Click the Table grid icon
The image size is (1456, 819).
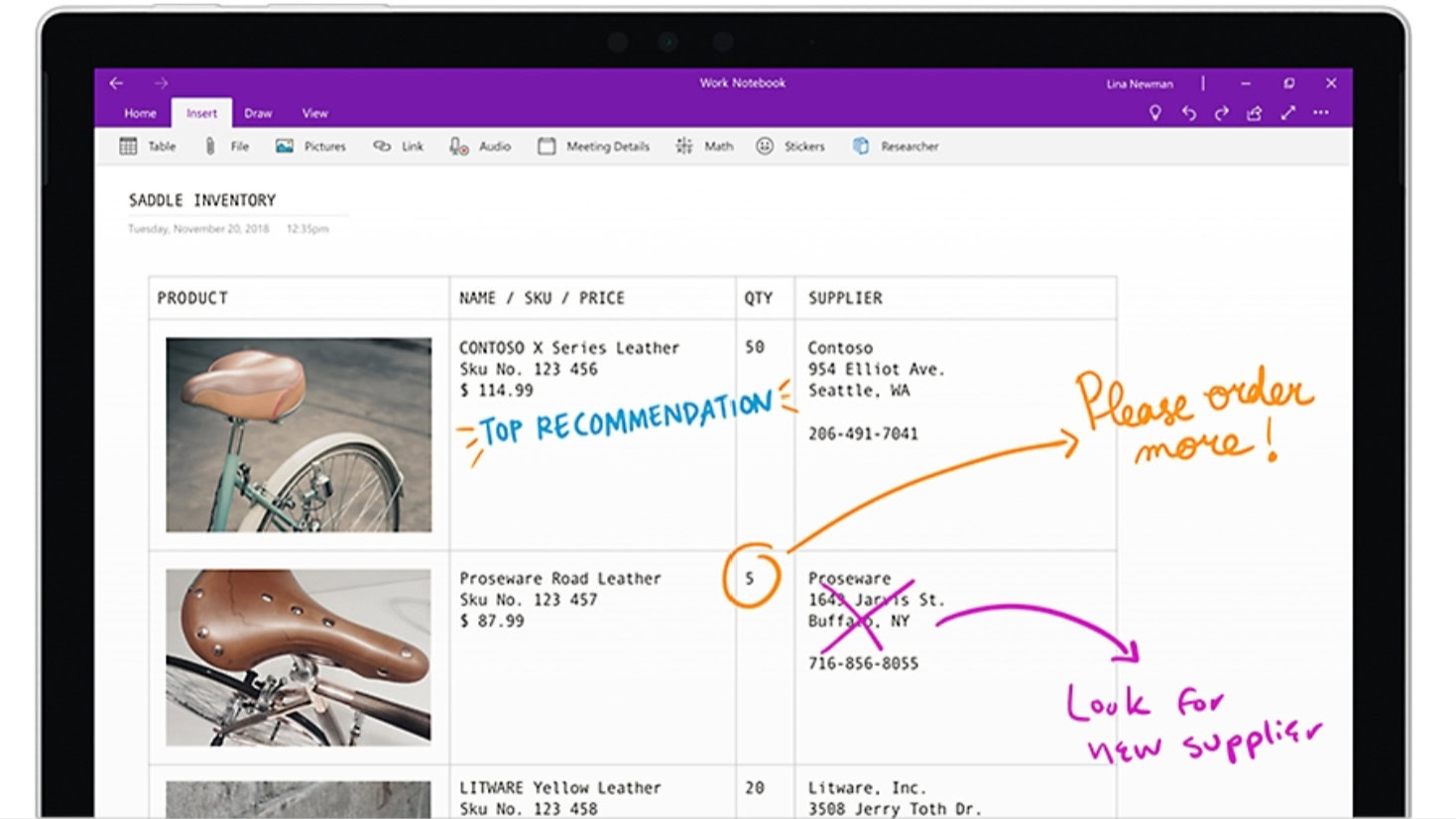[128, 147]
